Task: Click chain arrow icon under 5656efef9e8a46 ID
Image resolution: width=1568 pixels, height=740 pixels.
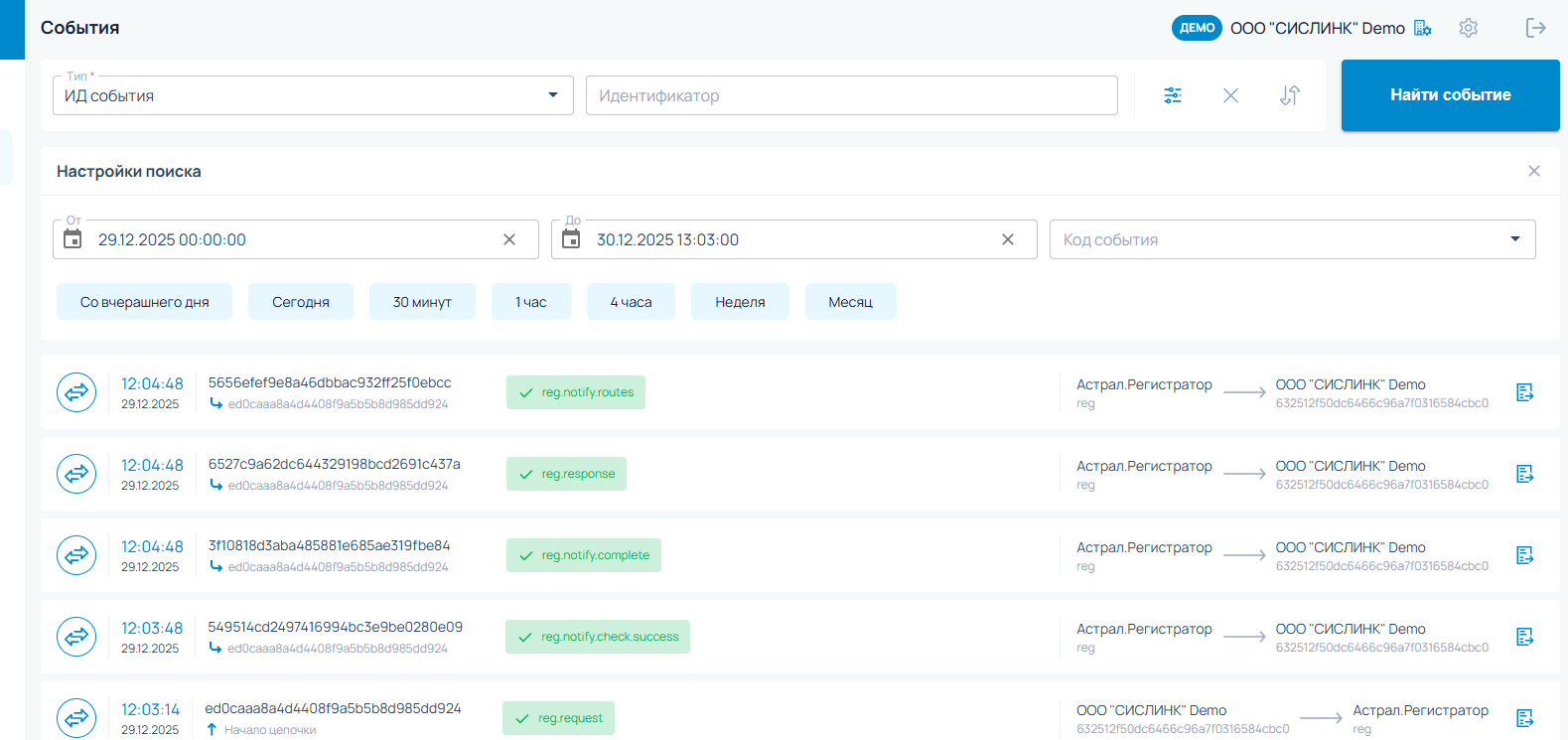Action: (x=215, y=403)
